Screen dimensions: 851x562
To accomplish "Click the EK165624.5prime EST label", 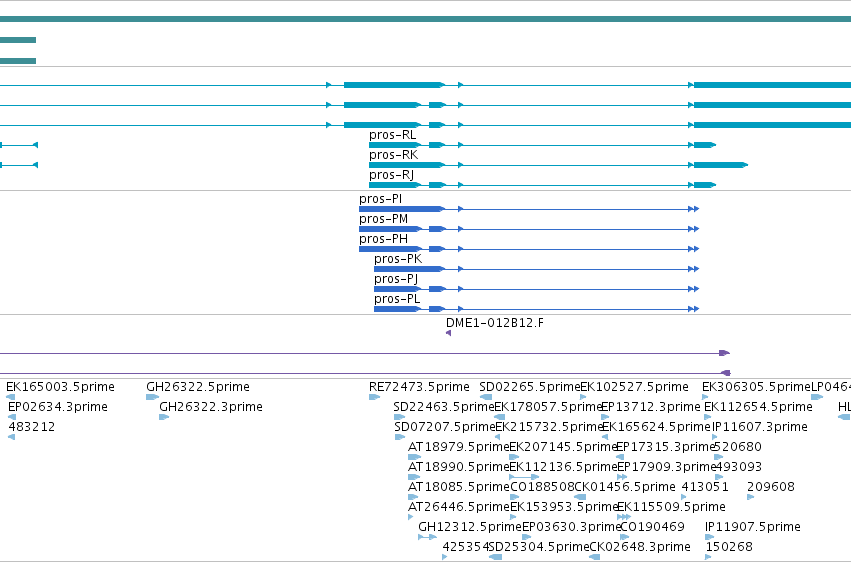I will point(657,427).
